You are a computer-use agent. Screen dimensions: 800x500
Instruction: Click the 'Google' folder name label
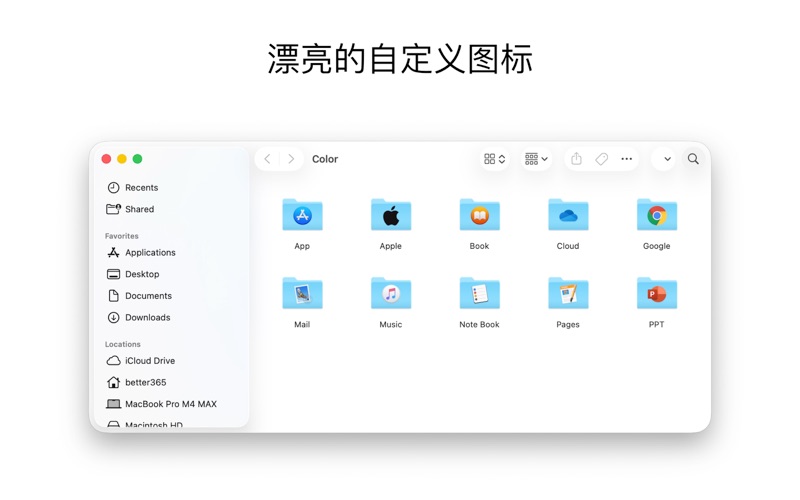657,246
